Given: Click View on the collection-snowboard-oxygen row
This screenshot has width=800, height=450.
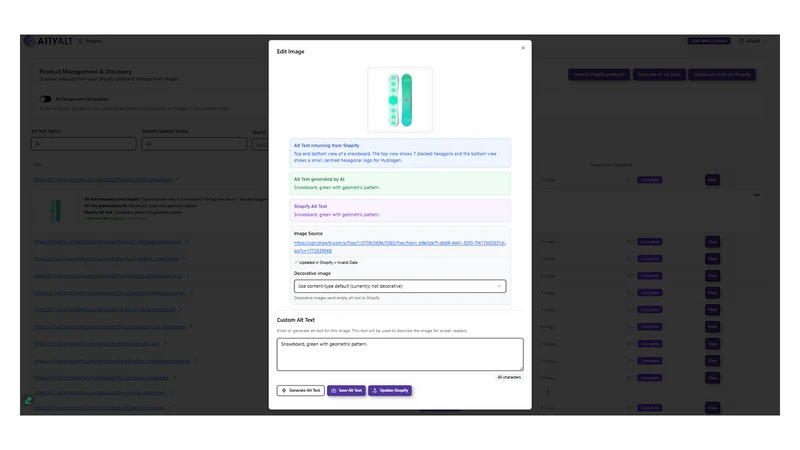Looking at the screenshot, I should 712,293.
